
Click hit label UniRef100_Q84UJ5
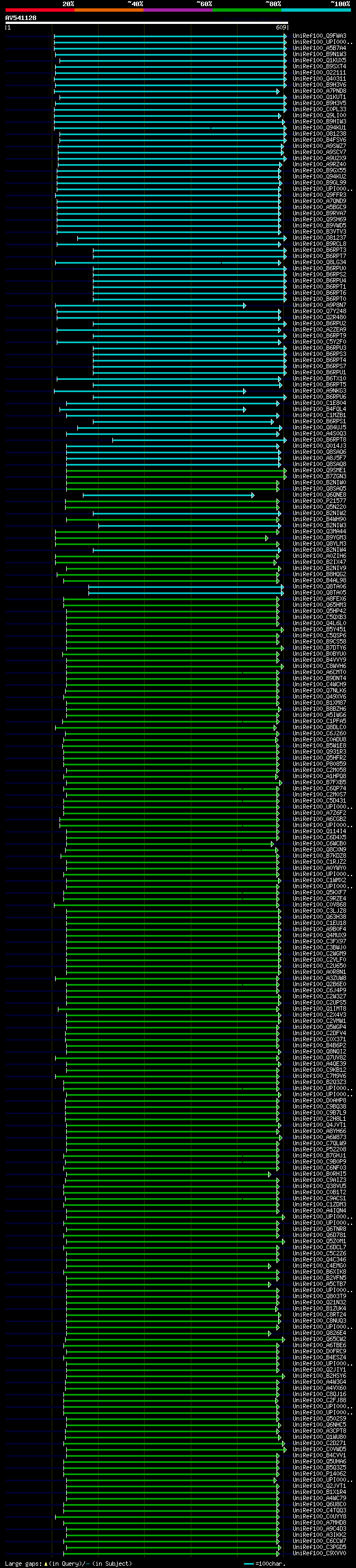tap(319, 427)
